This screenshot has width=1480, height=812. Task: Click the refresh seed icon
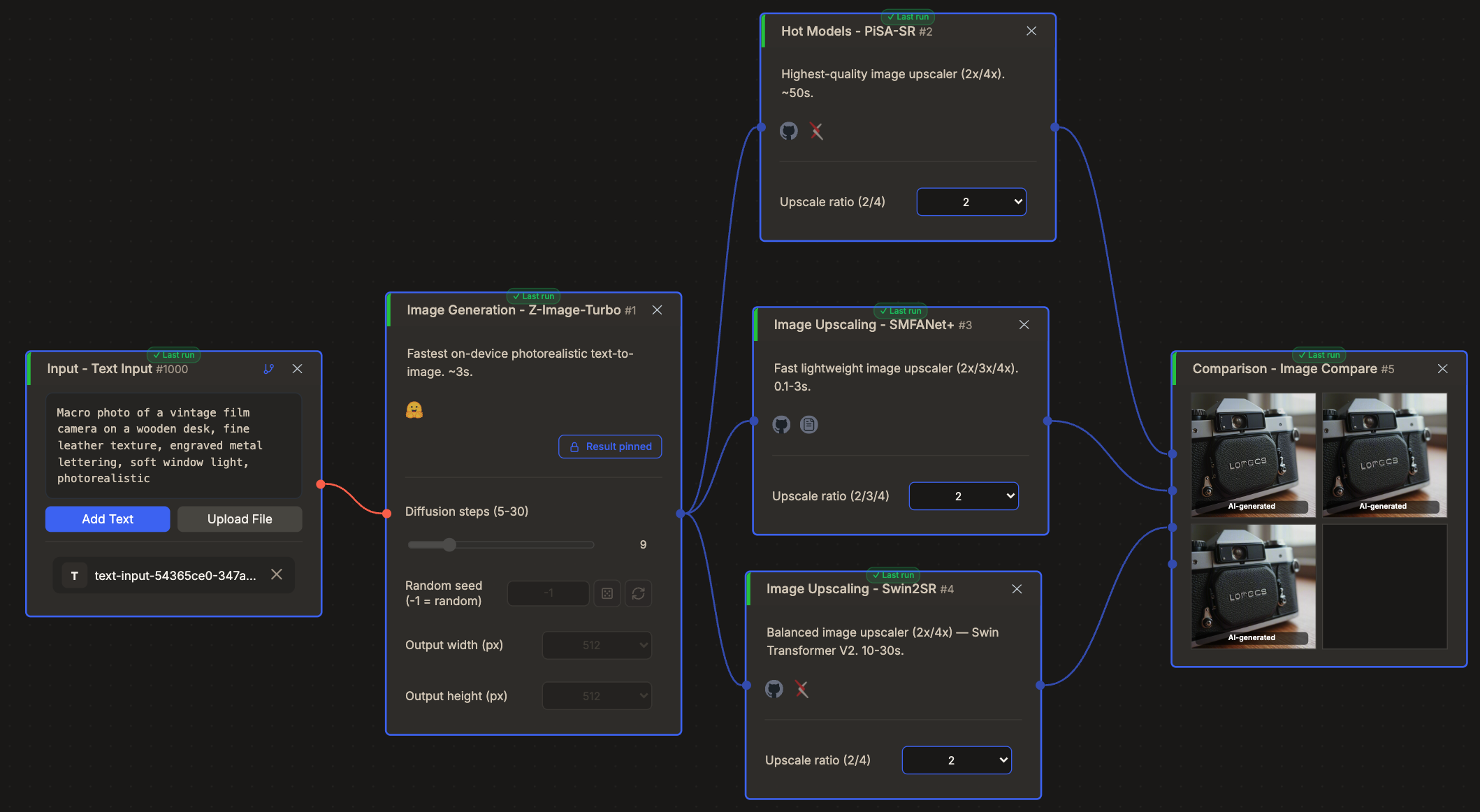[x=638, y=593]
